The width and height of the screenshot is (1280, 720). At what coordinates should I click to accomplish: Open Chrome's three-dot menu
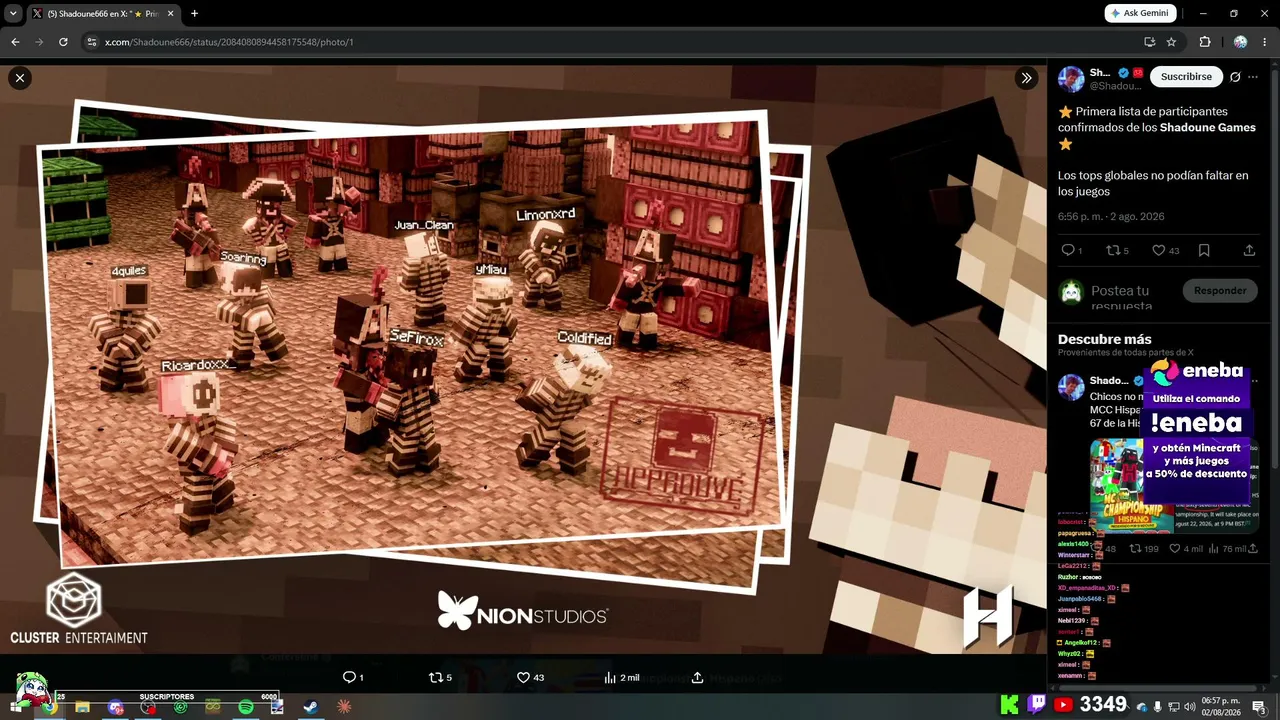point(1265,42)
